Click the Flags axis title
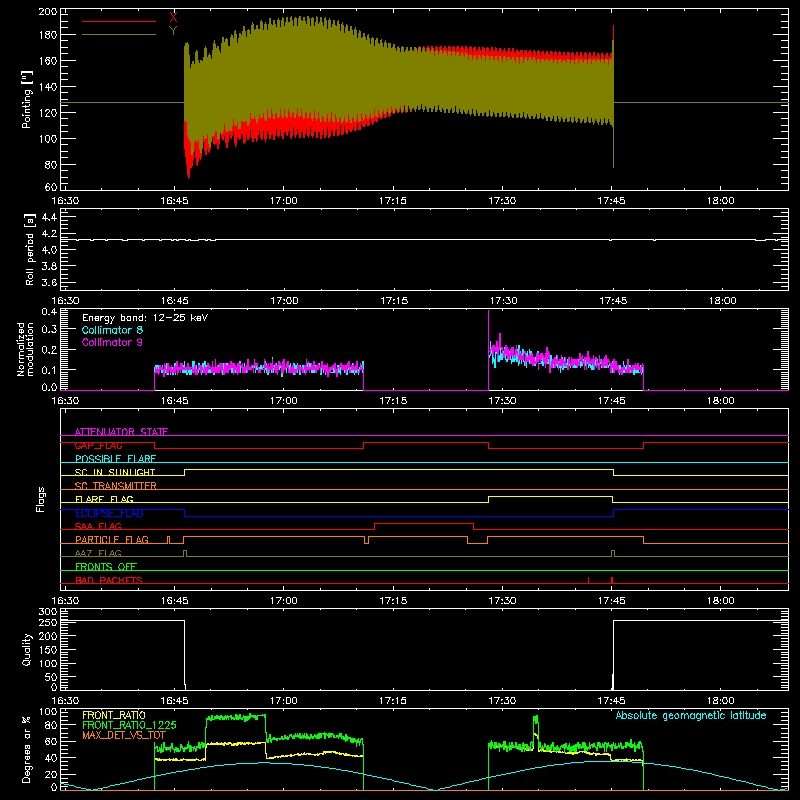 41,499
